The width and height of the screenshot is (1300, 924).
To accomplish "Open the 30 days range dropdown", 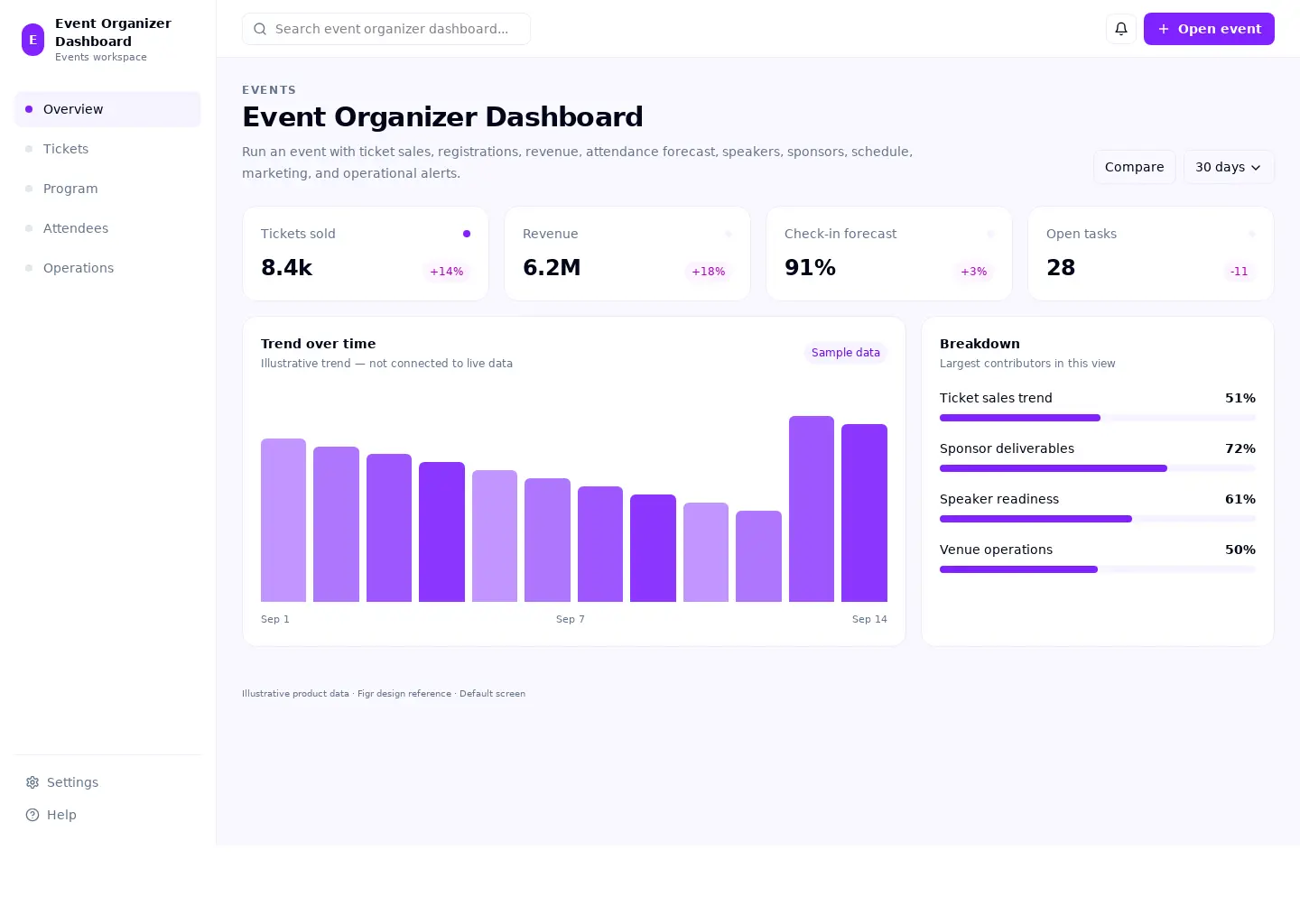I will 1229,167.
